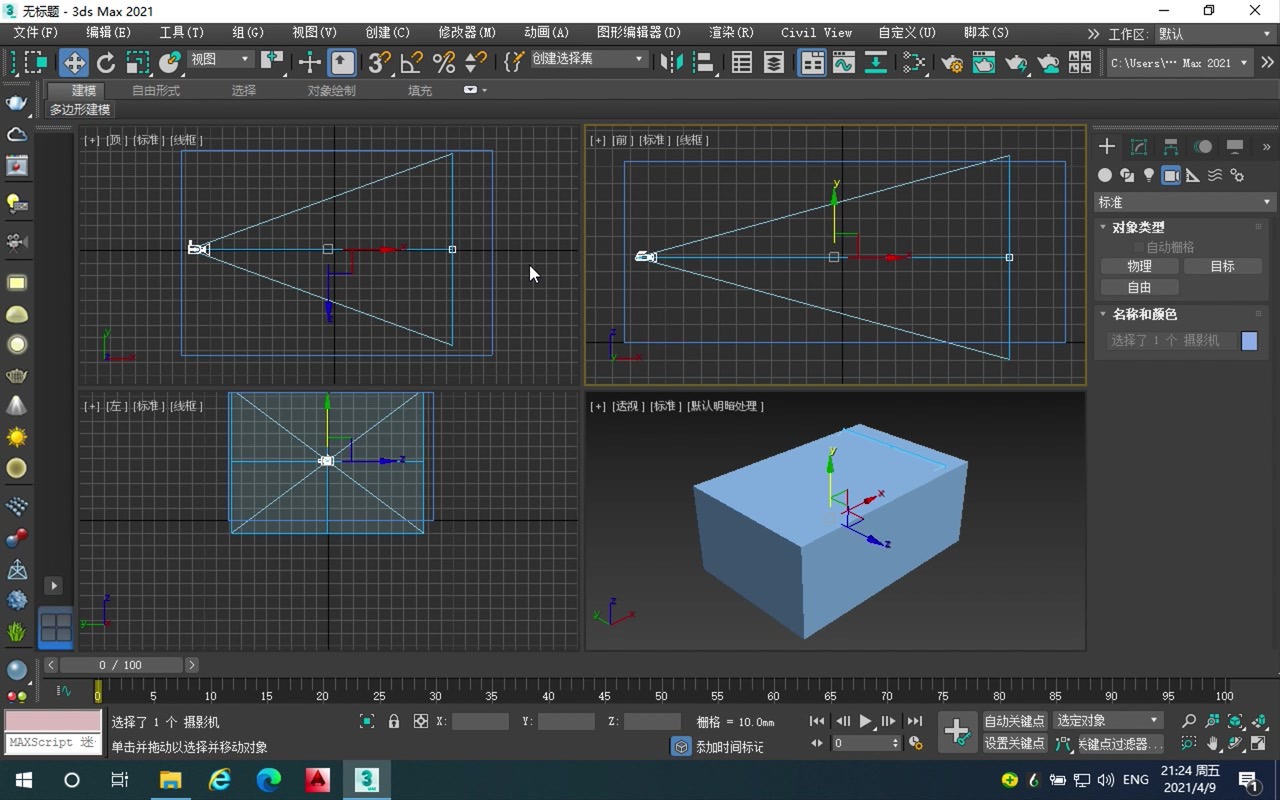Open the 视图 reference coordinate dropdown
Image resolution: width=1280 pixels, height=800 pixels.
click(220, 60)
